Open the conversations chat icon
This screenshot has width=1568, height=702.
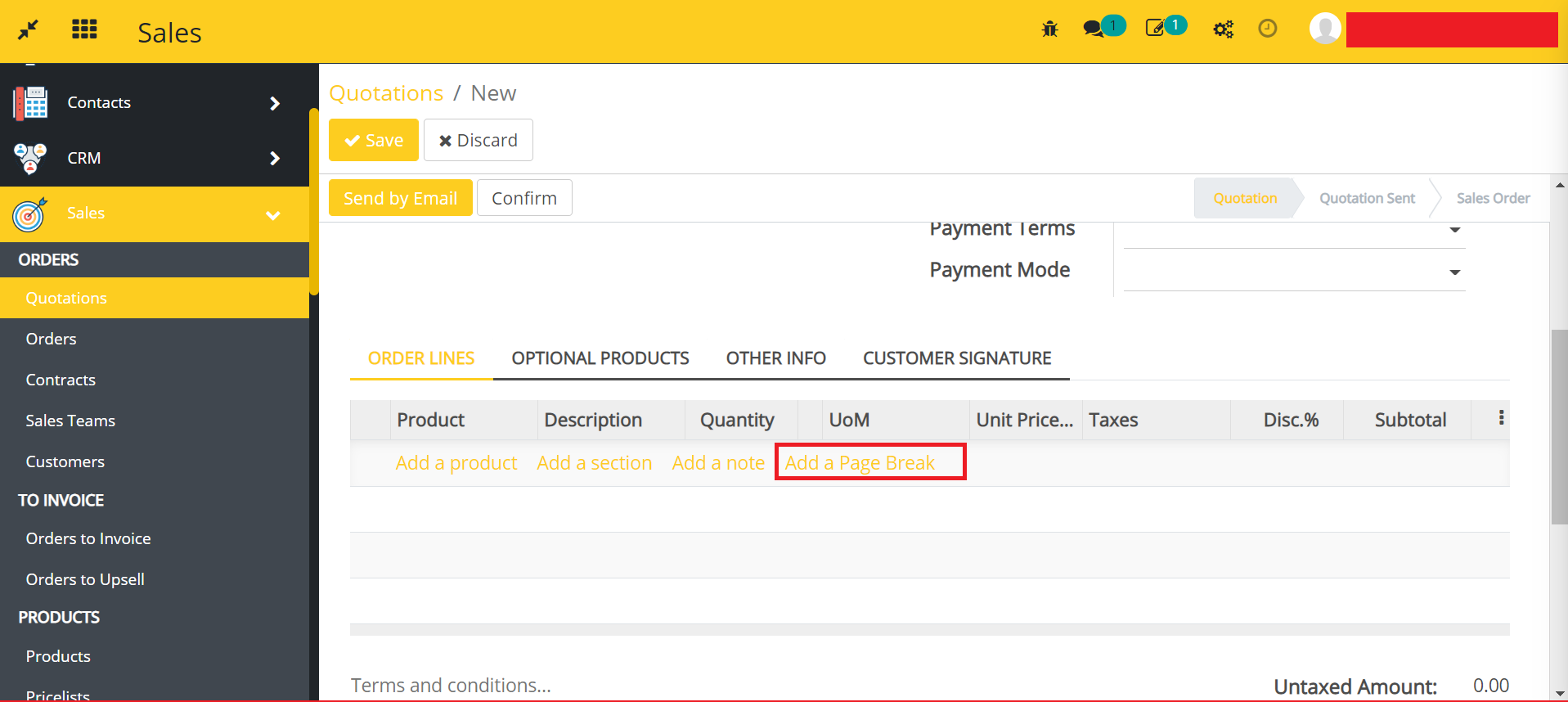point(1094,29)
